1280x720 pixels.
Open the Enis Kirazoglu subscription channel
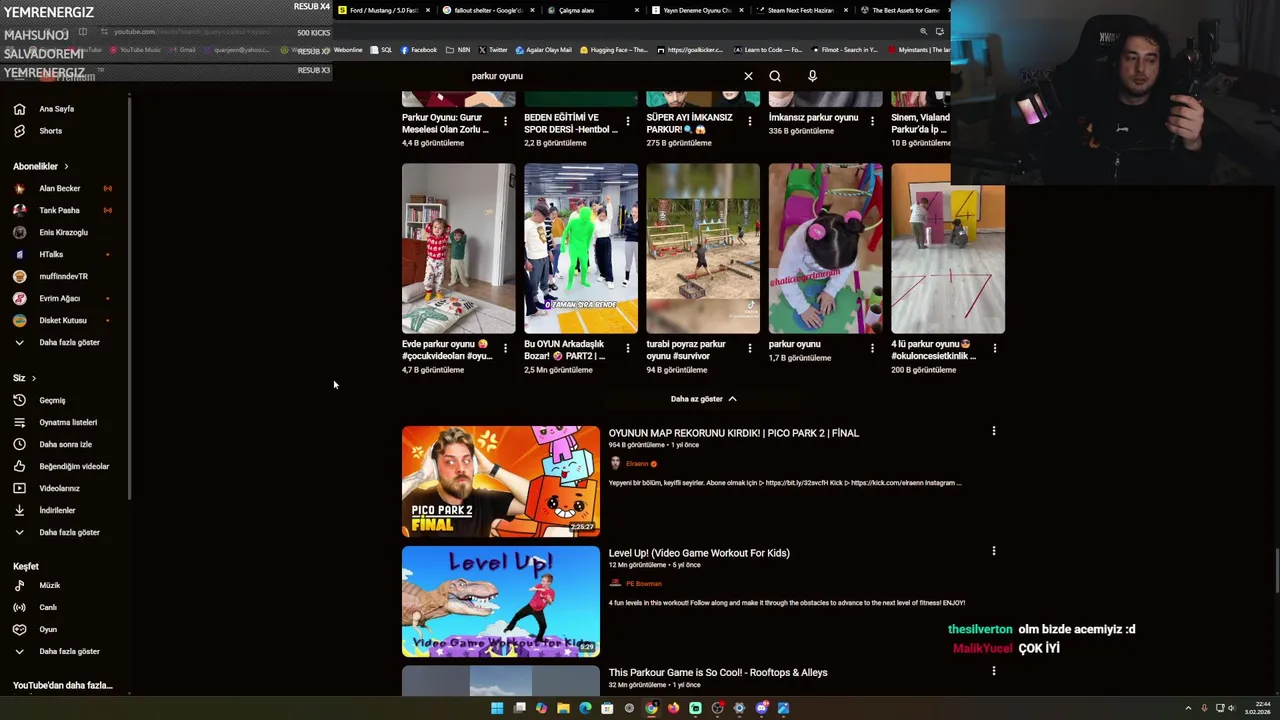[x=63, y=232]
